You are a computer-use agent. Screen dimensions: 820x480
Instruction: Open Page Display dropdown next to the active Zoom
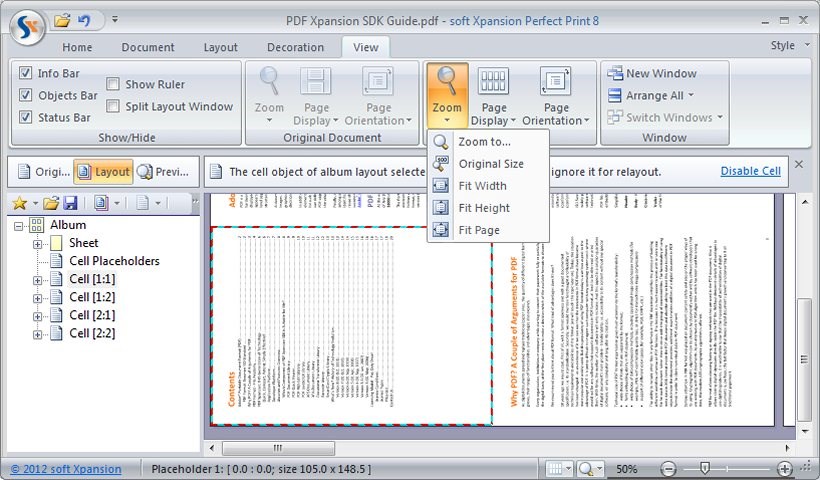pos(493,95)
